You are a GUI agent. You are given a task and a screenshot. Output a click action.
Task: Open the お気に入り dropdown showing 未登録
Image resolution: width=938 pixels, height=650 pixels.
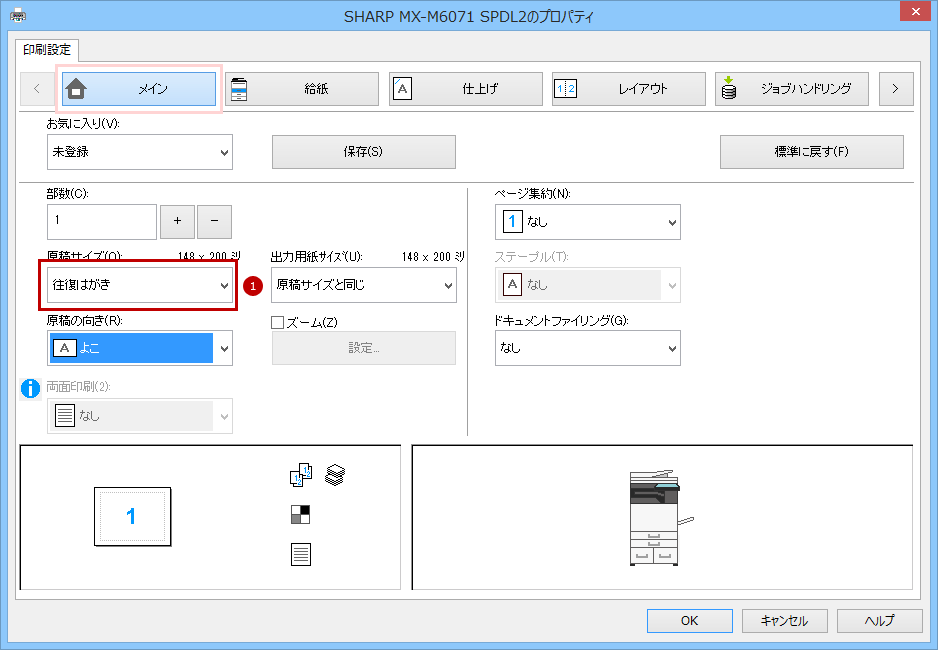click(140, 152)
